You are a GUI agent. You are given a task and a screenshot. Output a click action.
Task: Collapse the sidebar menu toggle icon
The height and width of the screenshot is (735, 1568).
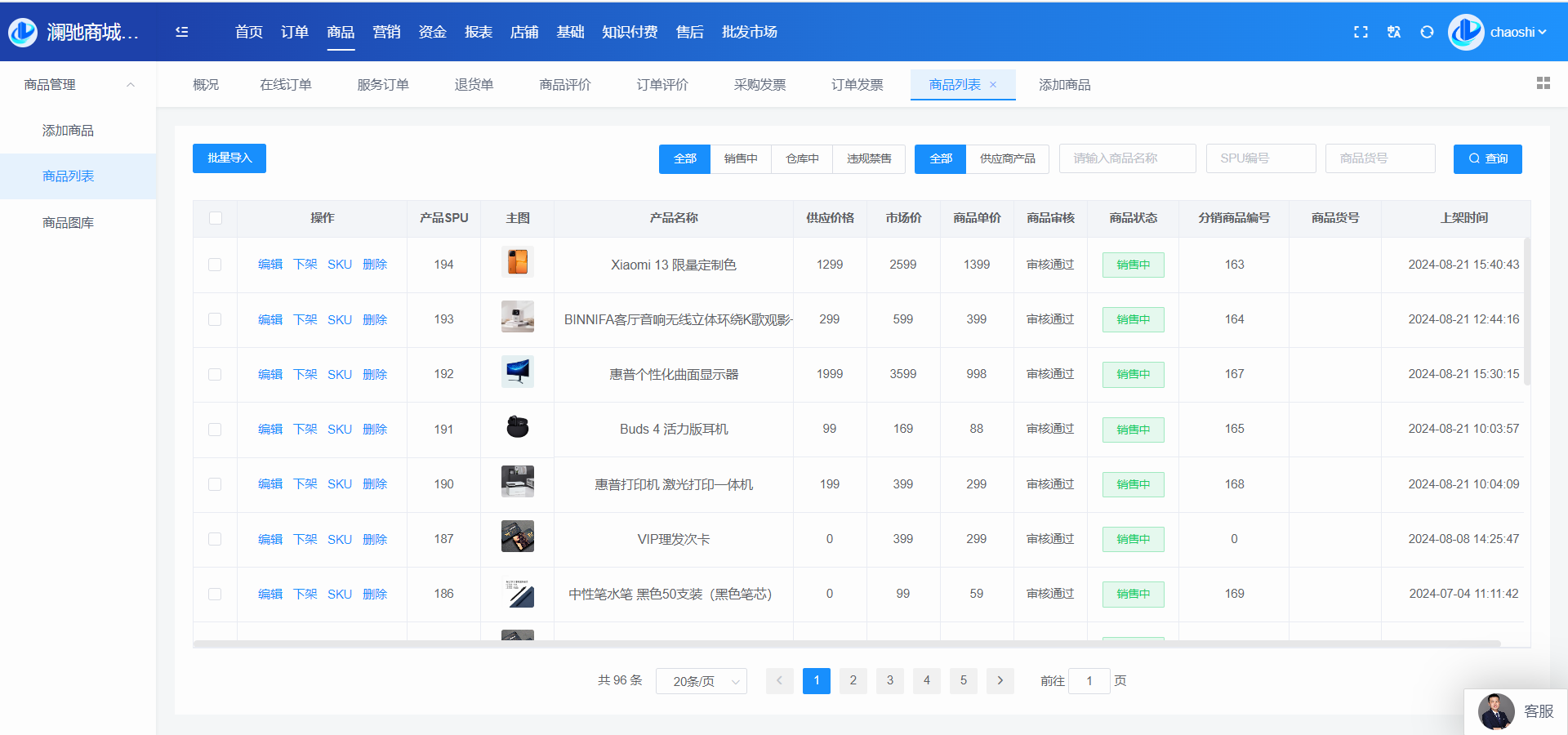tap(181, 32)
